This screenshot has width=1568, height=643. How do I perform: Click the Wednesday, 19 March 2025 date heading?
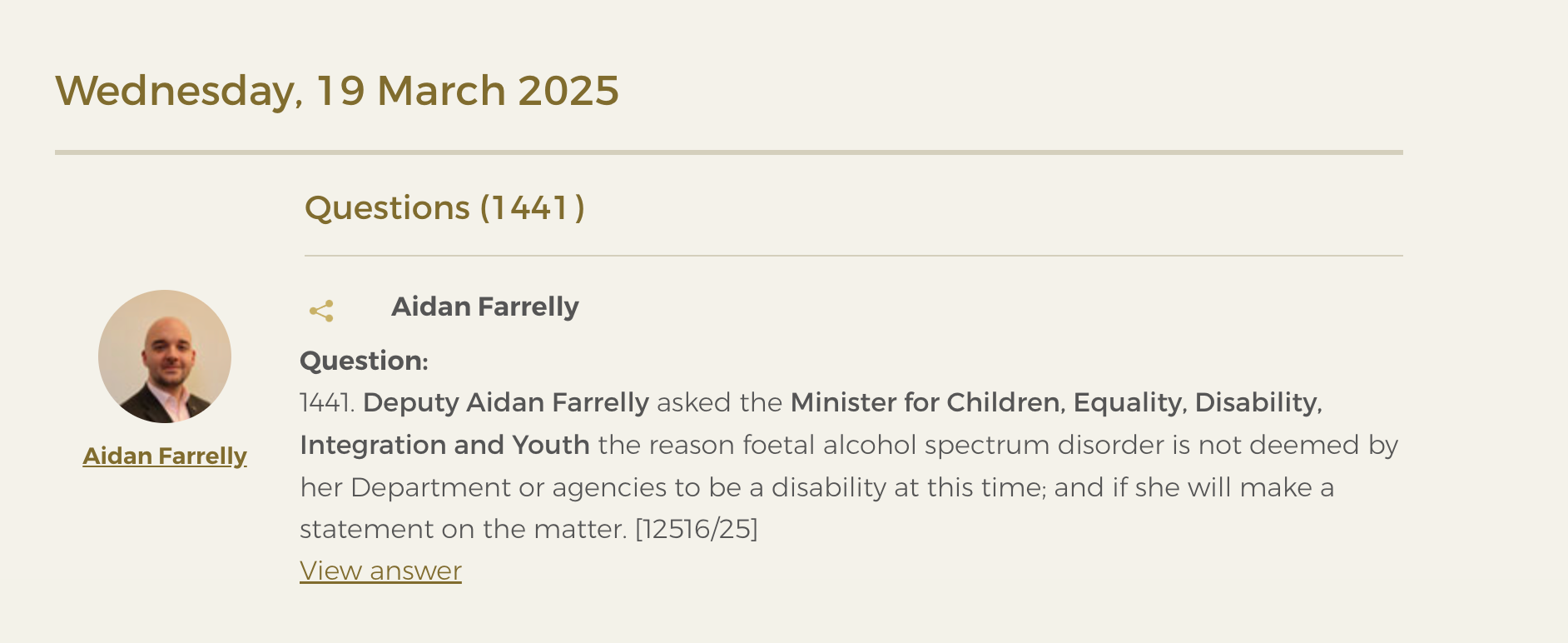(337, 91)
